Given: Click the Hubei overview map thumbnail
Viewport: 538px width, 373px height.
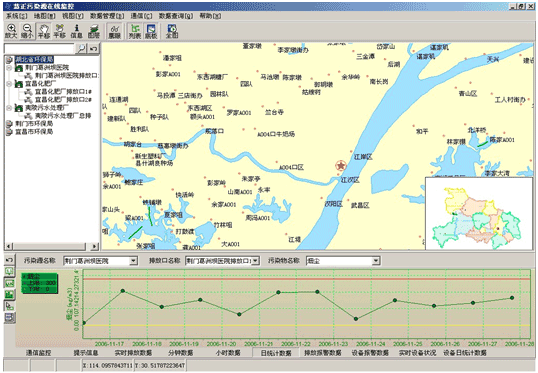Looking at the screenshot, I should coord(479,213).
